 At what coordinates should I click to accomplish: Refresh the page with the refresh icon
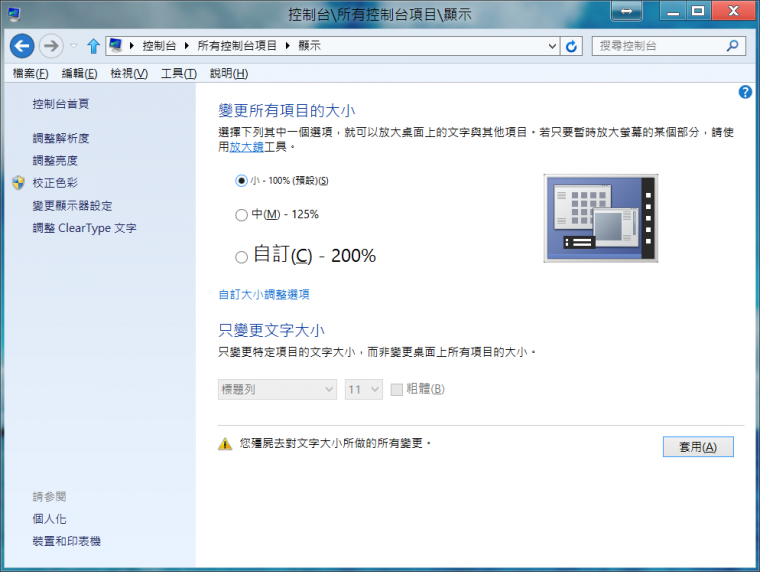pos(571,46)
